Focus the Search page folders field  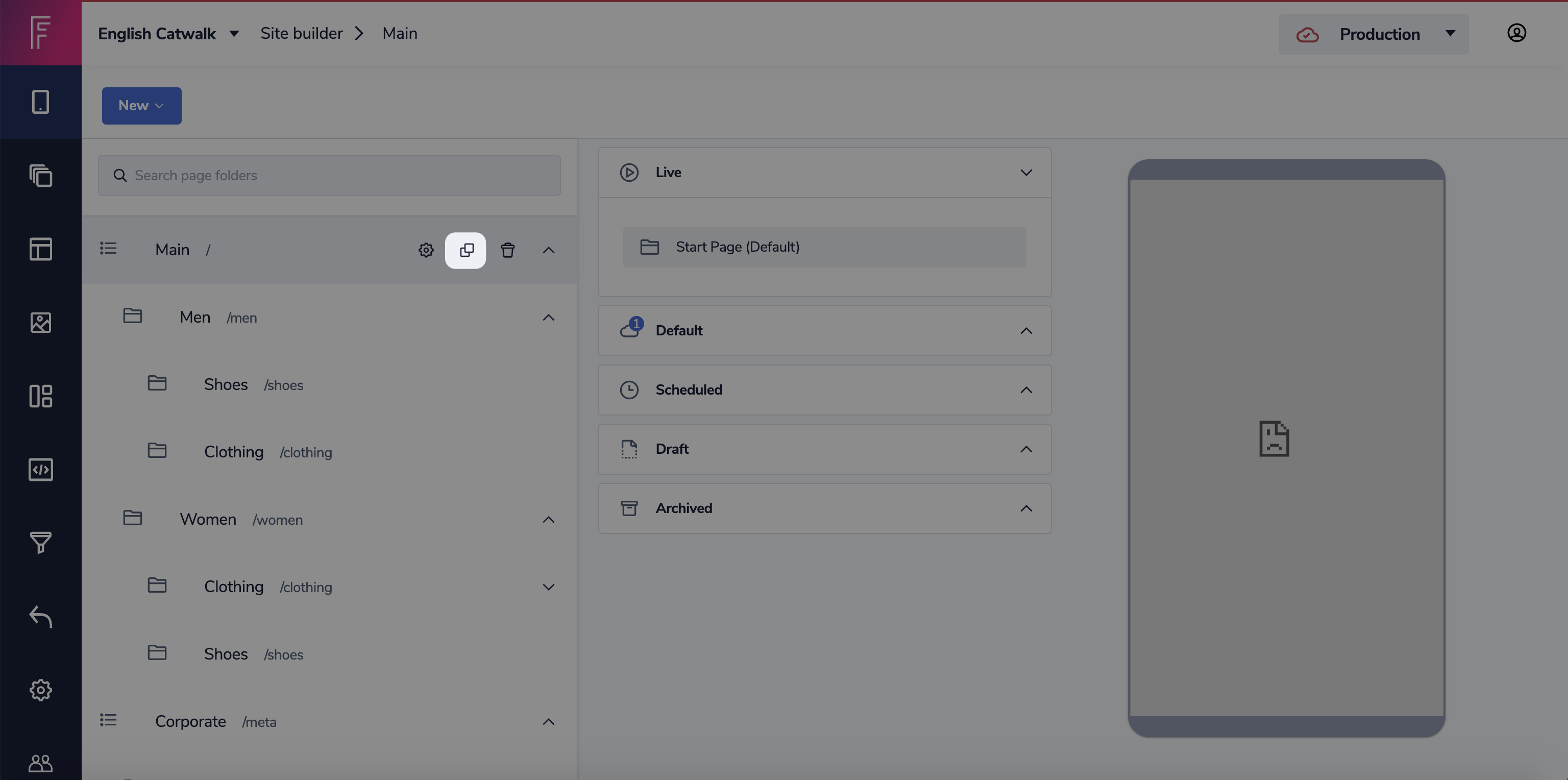(x=329, y=176)
